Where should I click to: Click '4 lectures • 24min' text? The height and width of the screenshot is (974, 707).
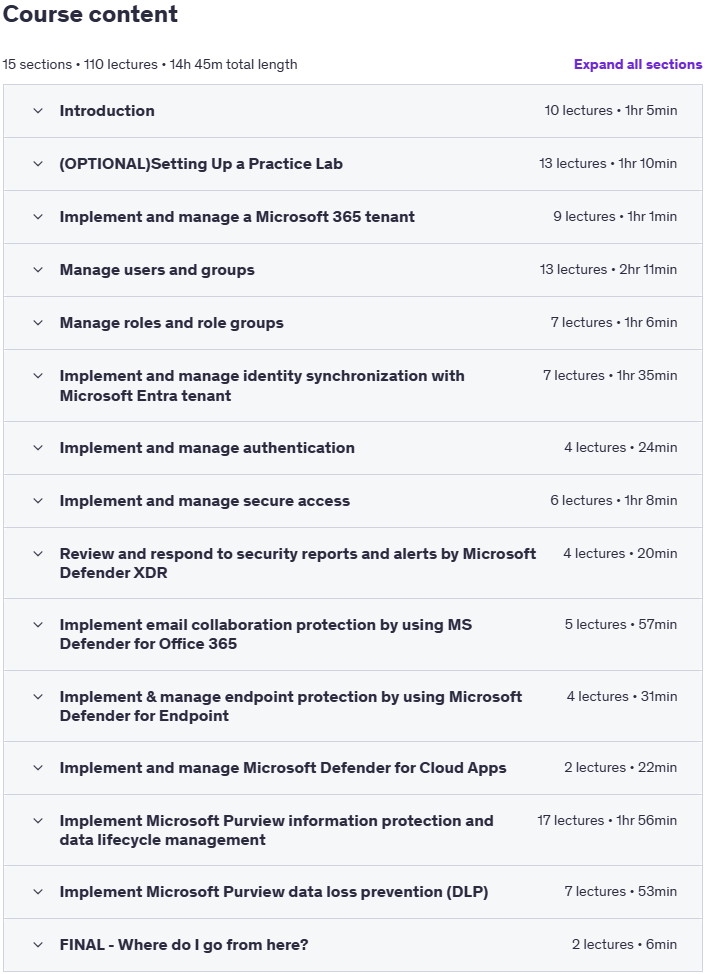(x=621, y=447)
